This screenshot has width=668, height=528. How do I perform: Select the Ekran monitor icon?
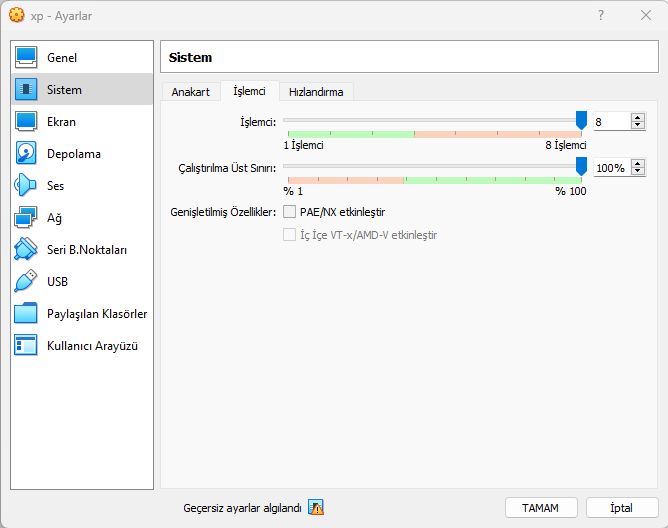click(x=26, y=122)
